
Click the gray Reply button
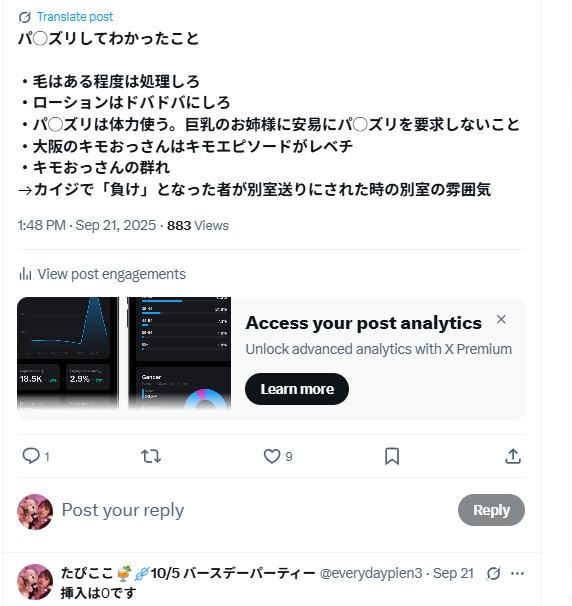point(491,510)
